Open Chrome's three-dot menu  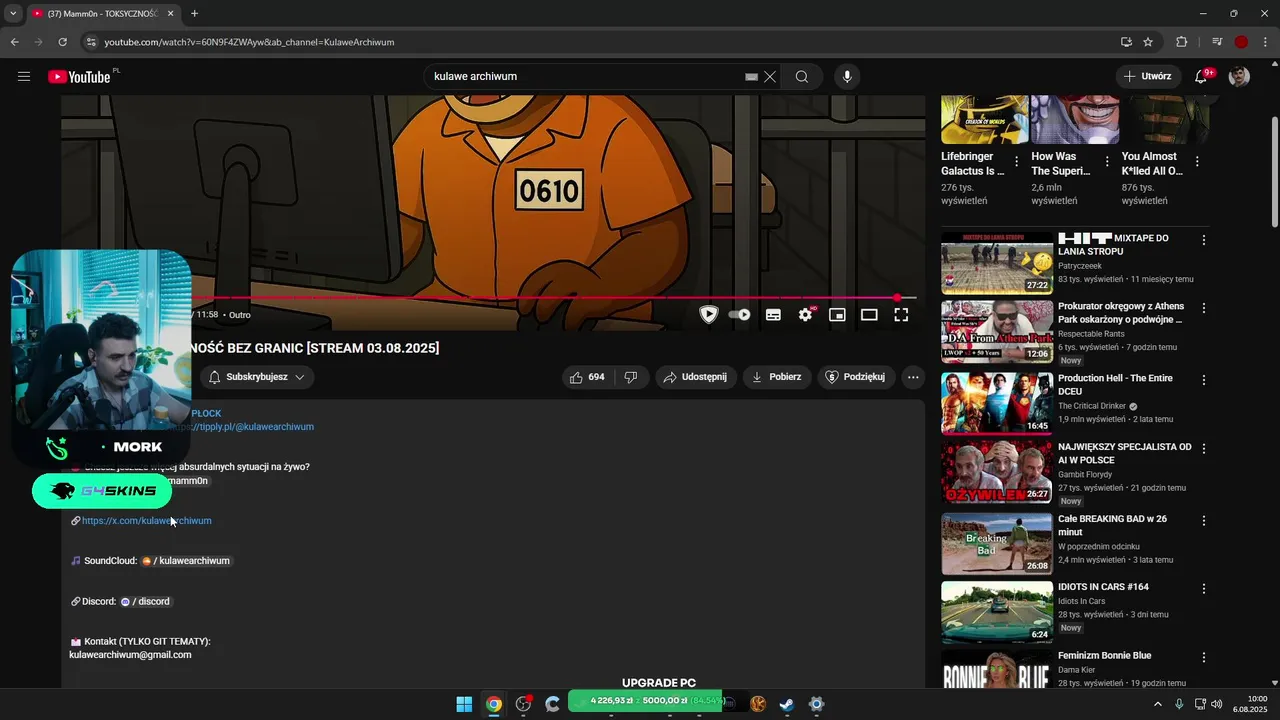point(1265,42)
